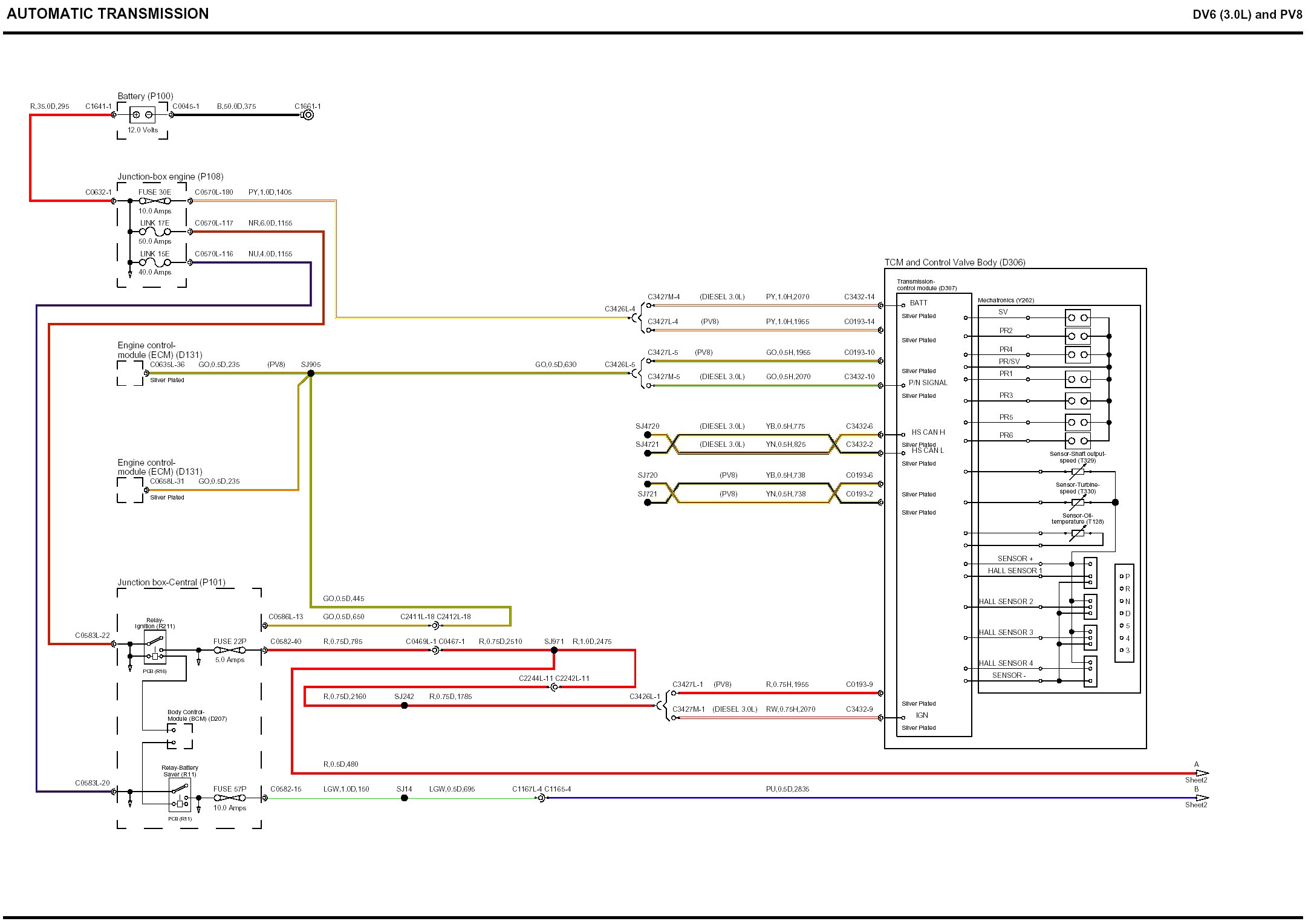Select the SV solenoid valve symbol
The image size is (1314, 924).
pos(1078,317)
